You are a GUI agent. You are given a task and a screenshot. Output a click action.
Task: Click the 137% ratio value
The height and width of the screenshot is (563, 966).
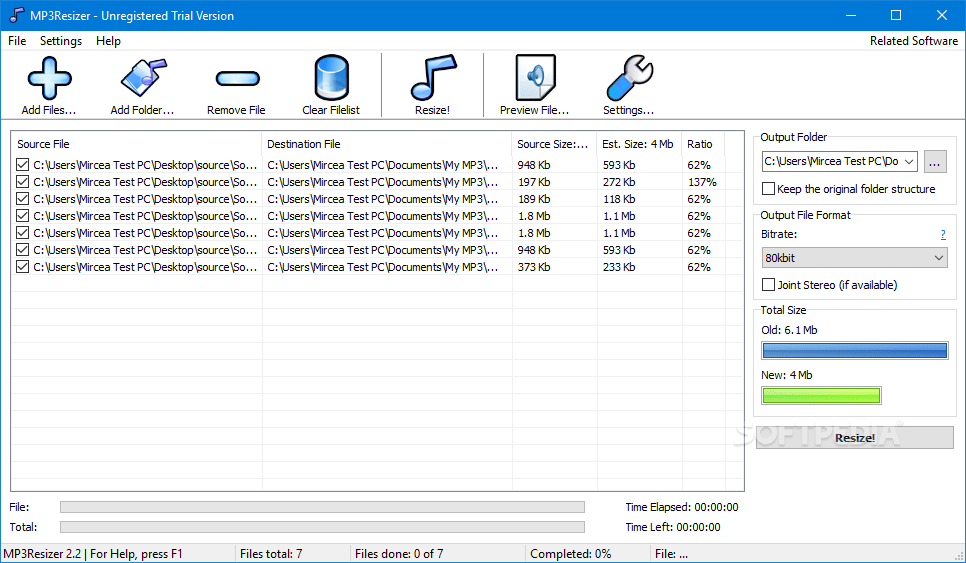click(x=702, y=182)
